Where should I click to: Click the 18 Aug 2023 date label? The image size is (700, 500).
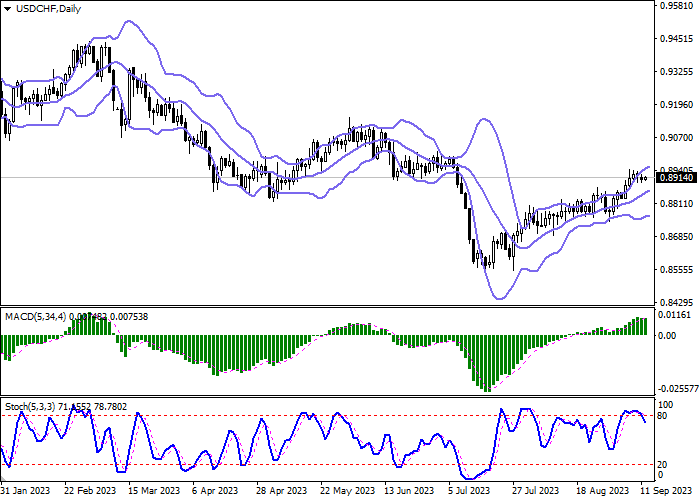click(603, 490)
